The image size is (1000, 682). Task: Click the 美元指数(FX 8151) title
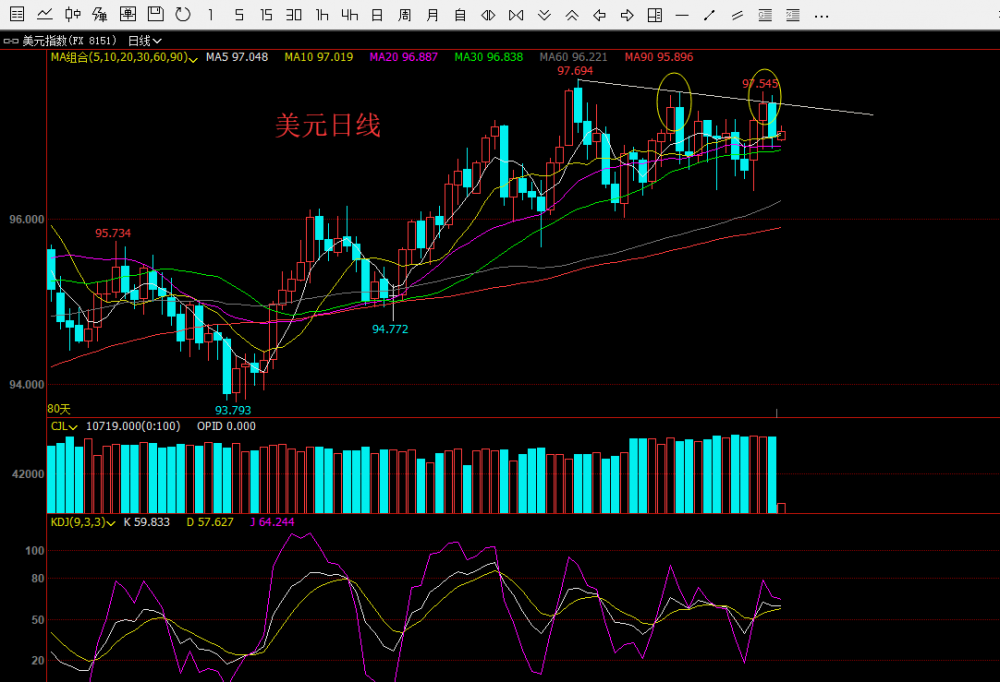click(70, 41)
